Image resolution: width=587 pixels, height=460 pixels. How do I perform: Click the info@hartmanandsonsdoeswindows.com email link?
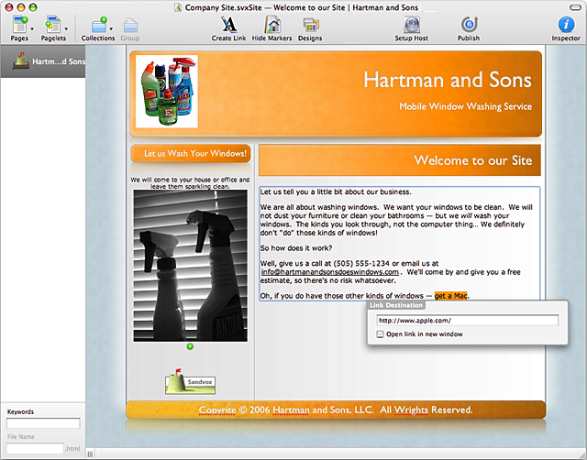pyautogui.click(x=330, y=272)
